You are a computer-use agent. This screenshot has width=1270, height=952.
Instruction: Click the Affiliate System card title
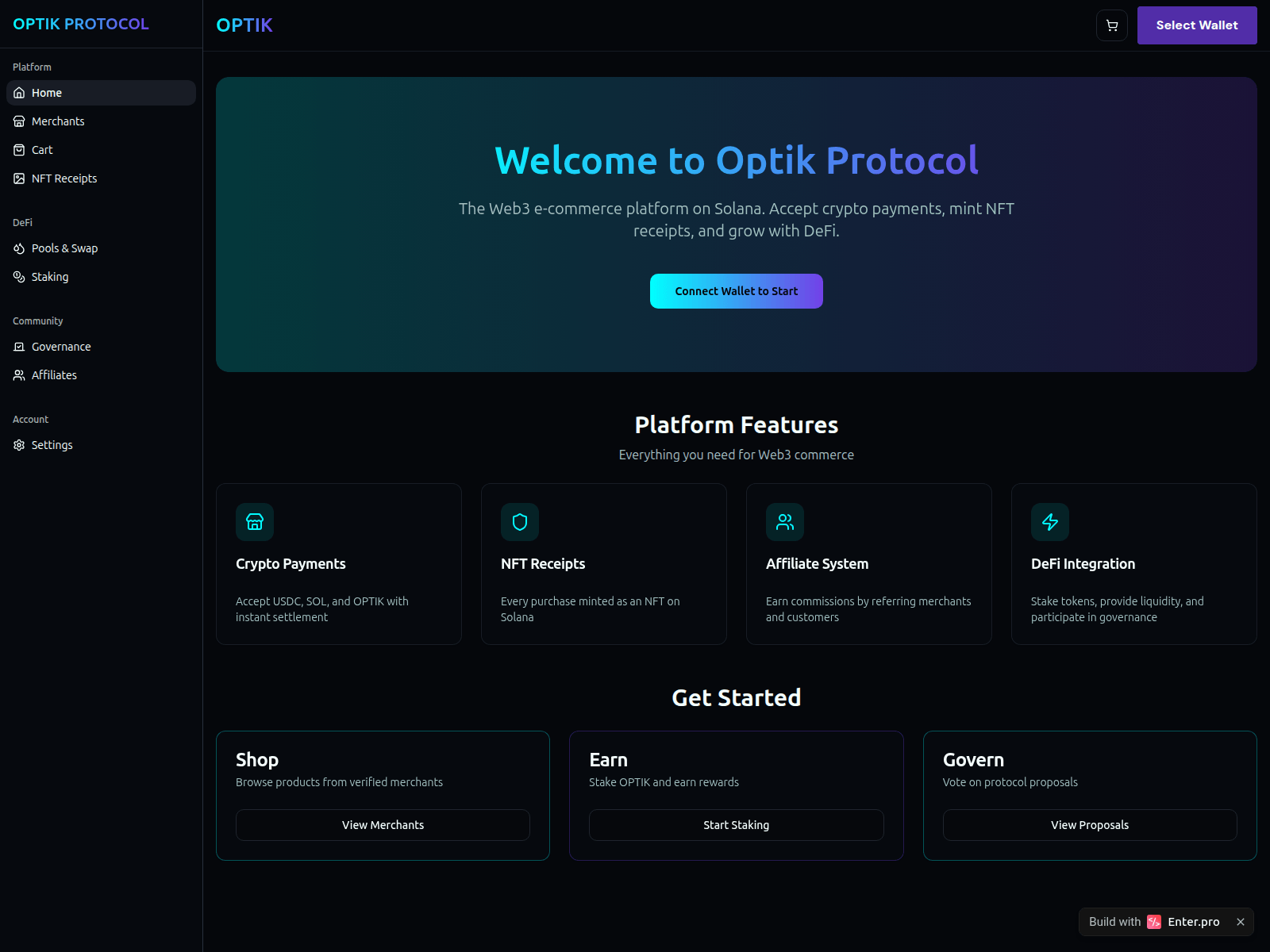(x=817, y=564)
